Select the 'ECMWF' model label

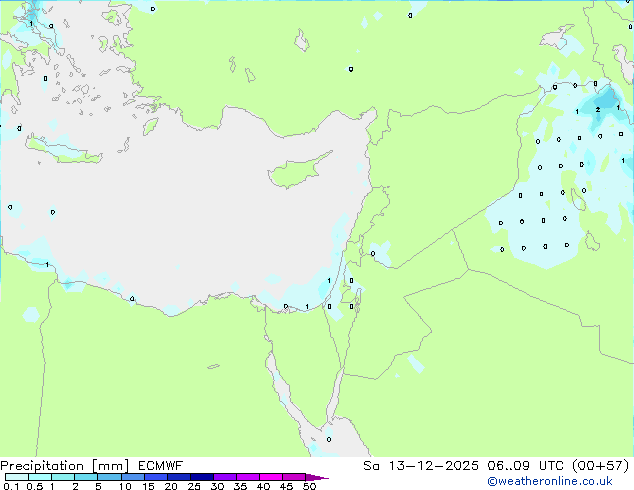160,466
